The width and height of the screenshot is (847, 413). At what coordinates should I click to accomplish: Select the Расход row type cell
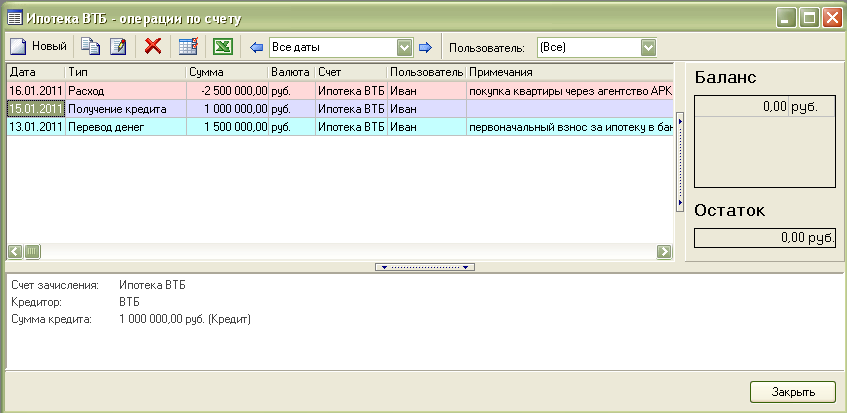[x=126, y=91]
